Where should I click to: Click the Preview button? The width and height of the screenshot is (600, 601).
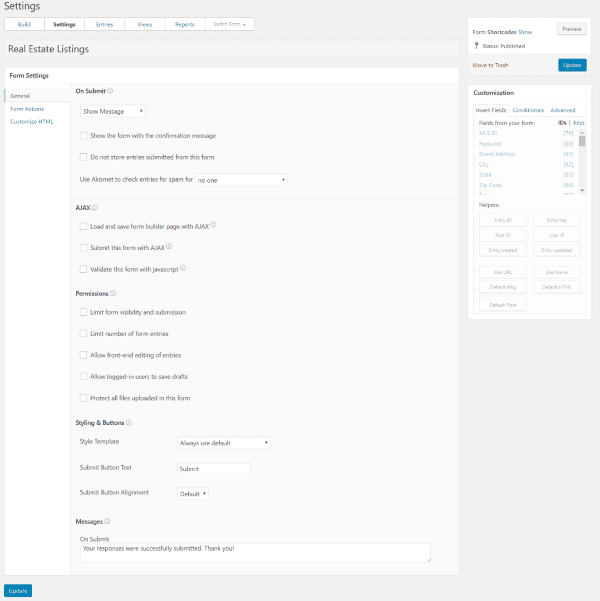click(x=572, y=30)
